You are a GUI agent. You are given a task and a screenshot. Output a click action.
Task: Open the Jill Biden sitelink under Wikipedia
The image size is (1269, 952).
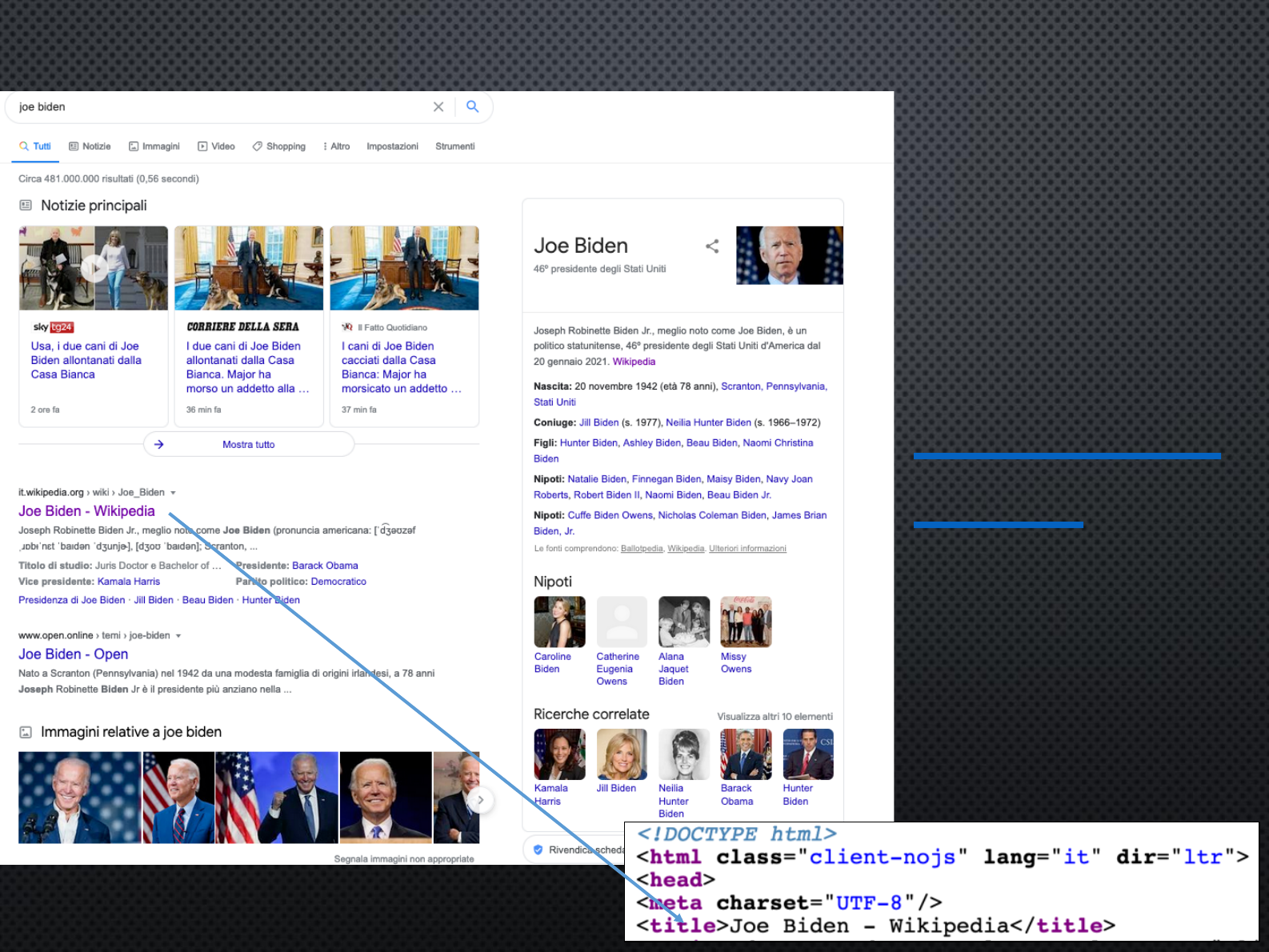(154, 600)
